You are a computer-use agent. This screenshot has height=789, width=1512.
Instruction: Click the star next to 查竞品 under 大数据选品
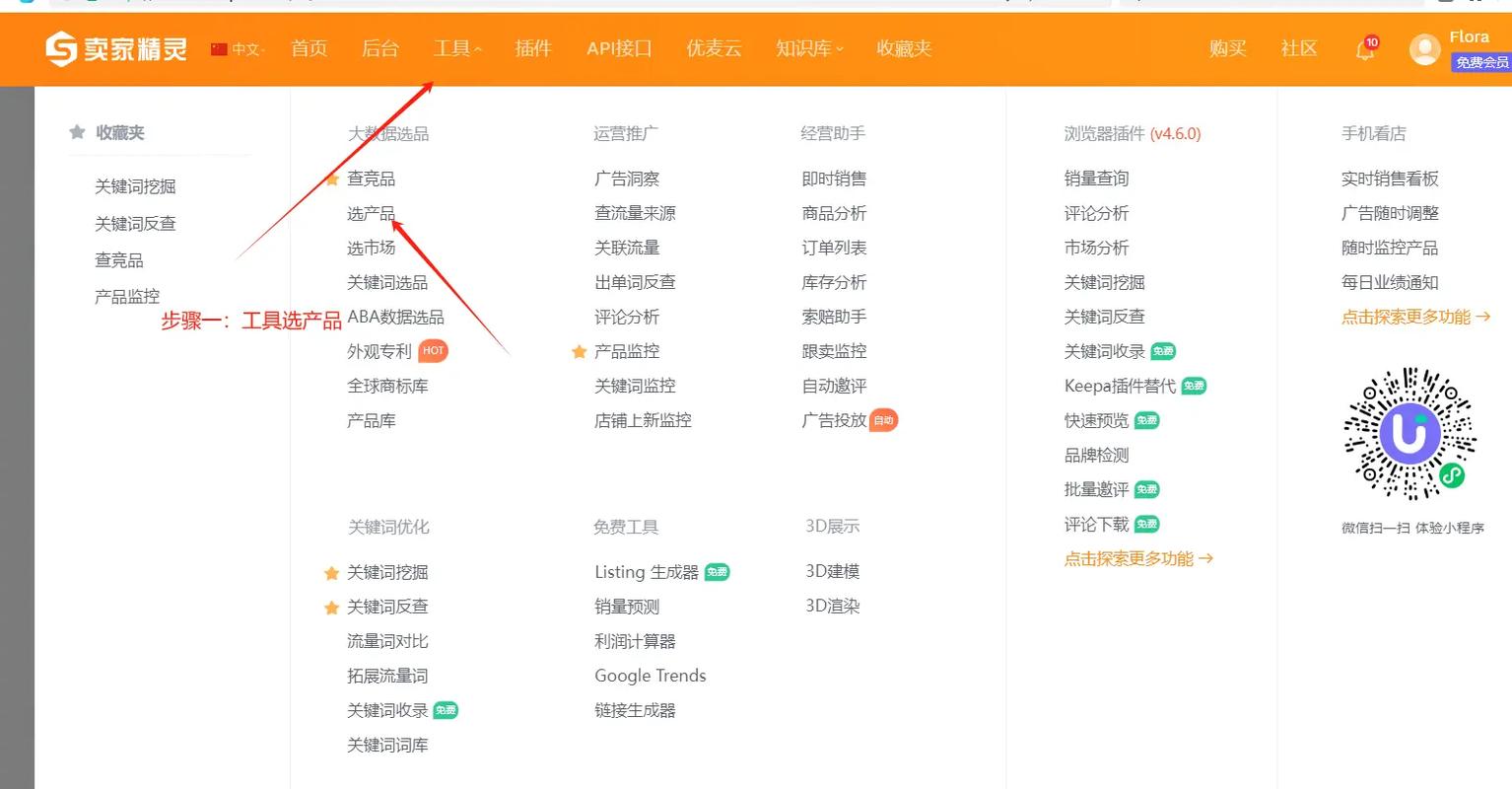tap(332, 179)
